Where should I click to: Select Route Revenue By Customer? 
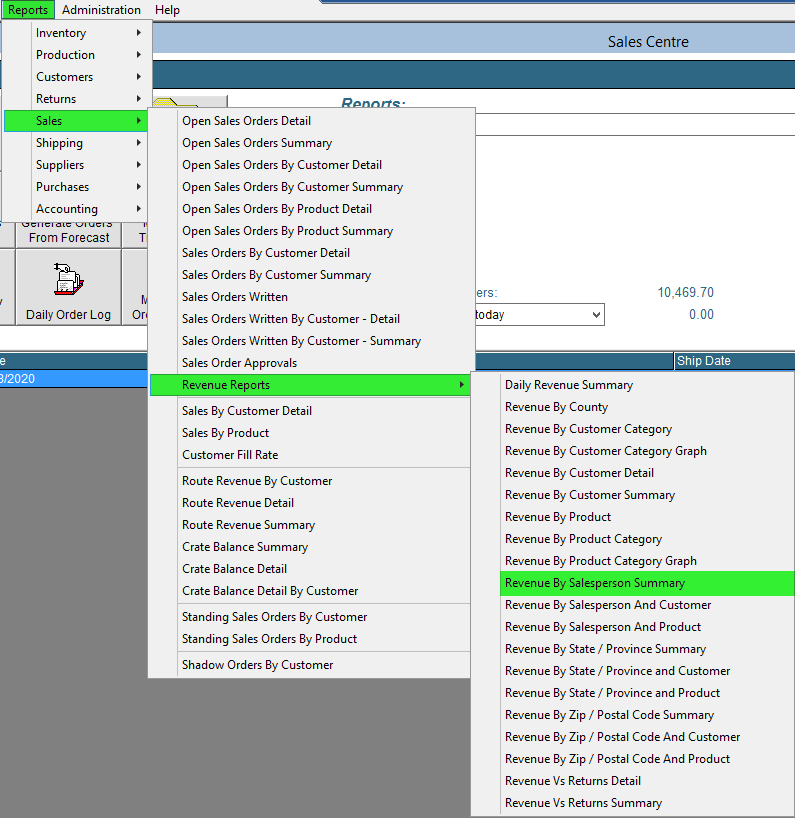click(310, 480)
